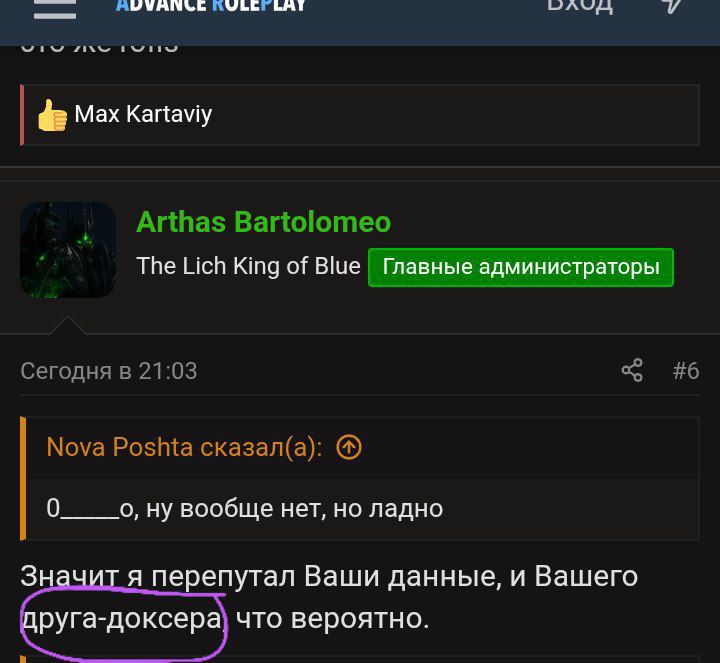Screen dimensions: 720x663
Task: Open Arthas Bartolomeo's user profile
Action: (x=264, y=222)
